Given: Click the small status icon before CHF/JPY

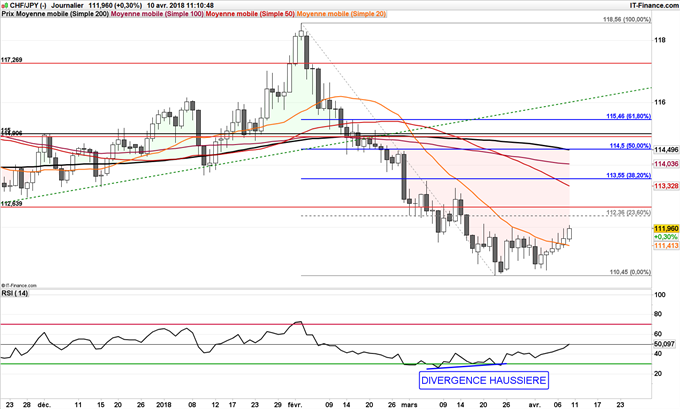Looking at the screenshot, I should [x=5, y=6].
